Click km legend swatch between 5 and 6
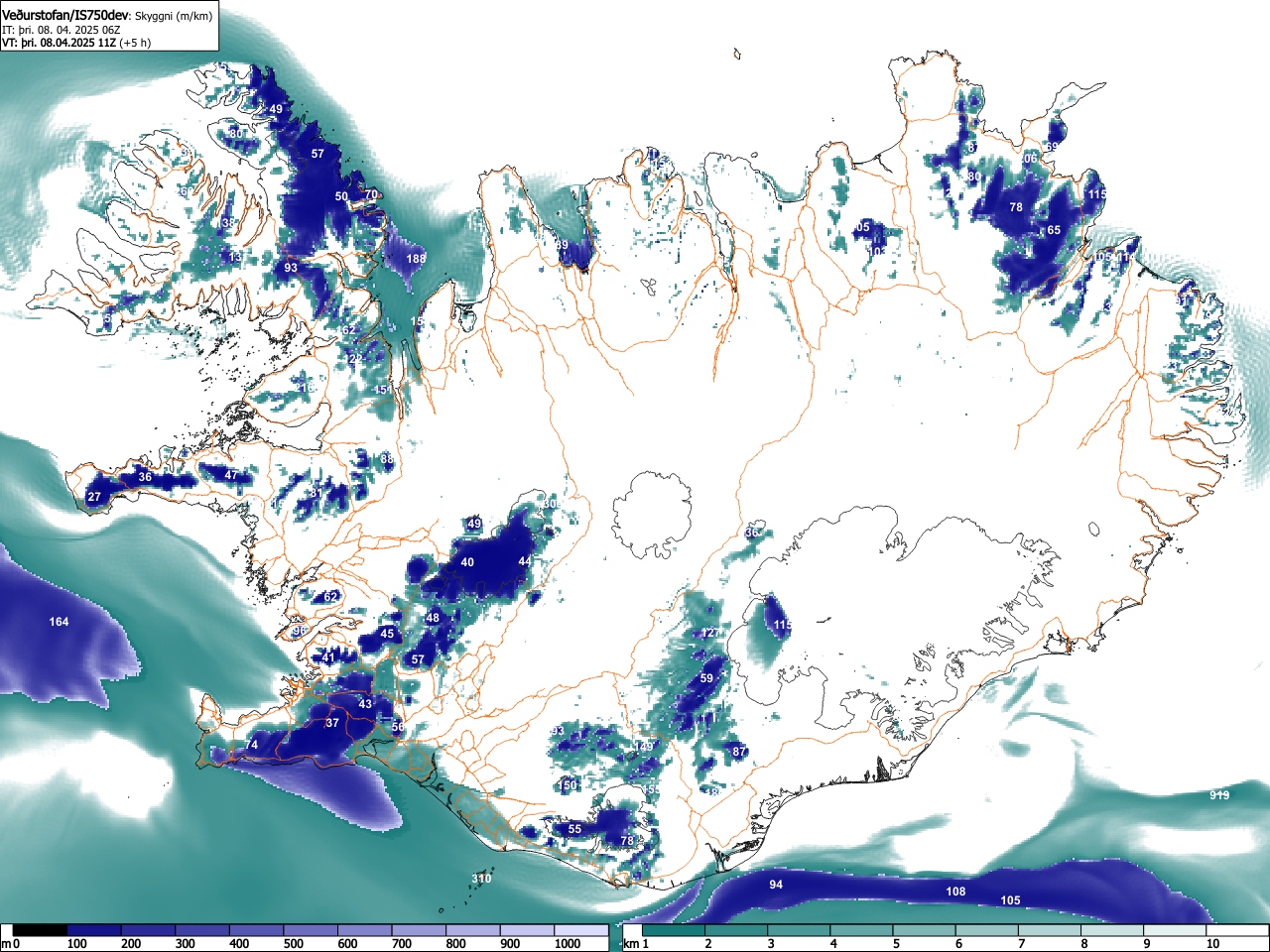The height and width of the screenshot is (952, 1270). (x=926, y=931)
